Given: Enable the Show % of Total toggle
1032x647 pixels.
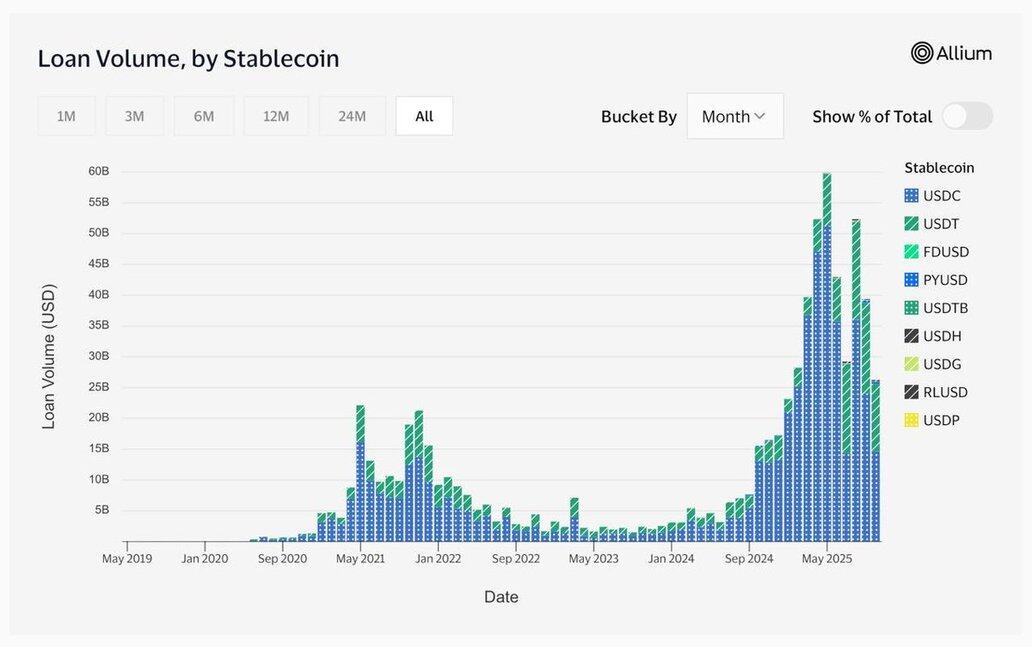Looking at the screenshot, I should [967, 116].
